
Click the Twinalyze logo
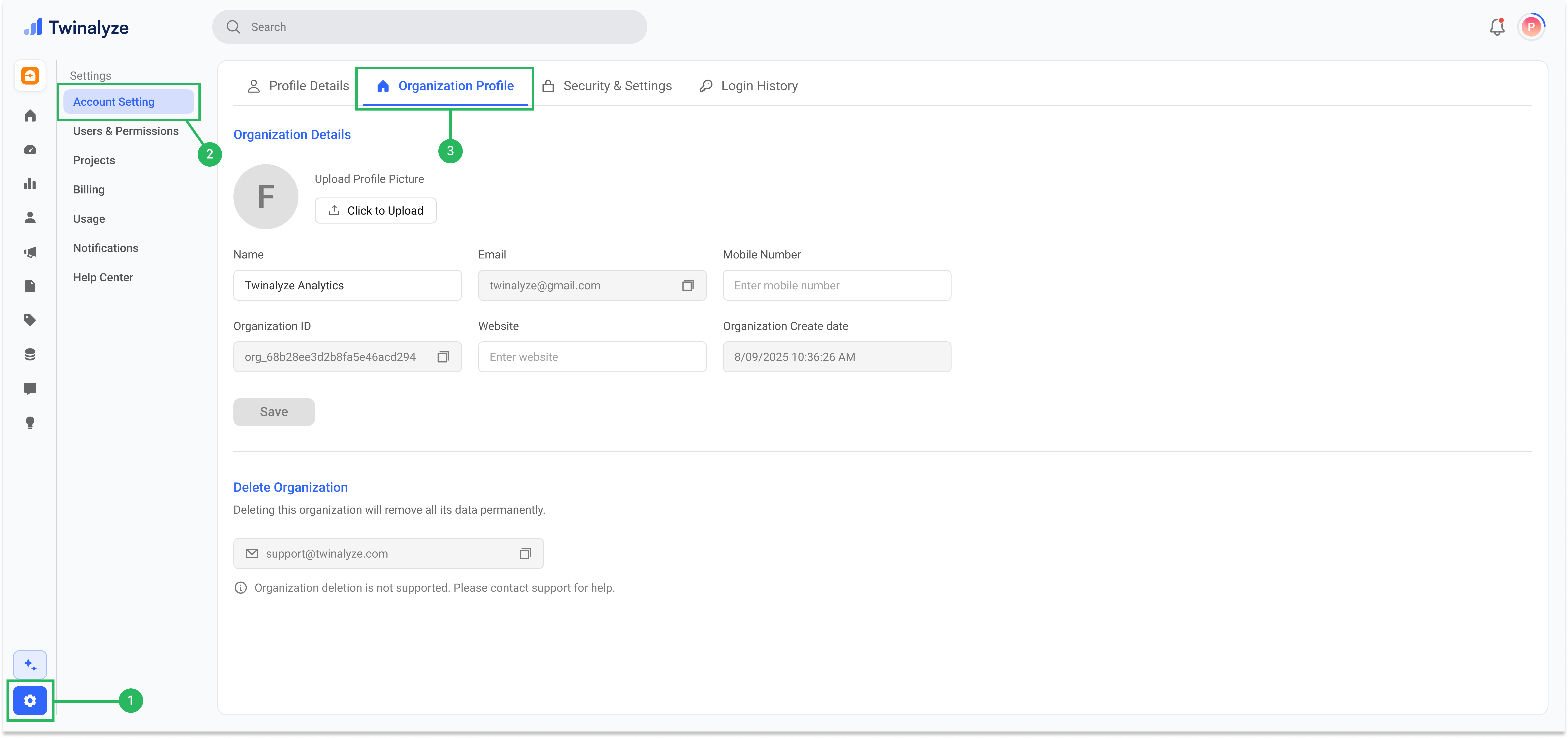[76, 27]
